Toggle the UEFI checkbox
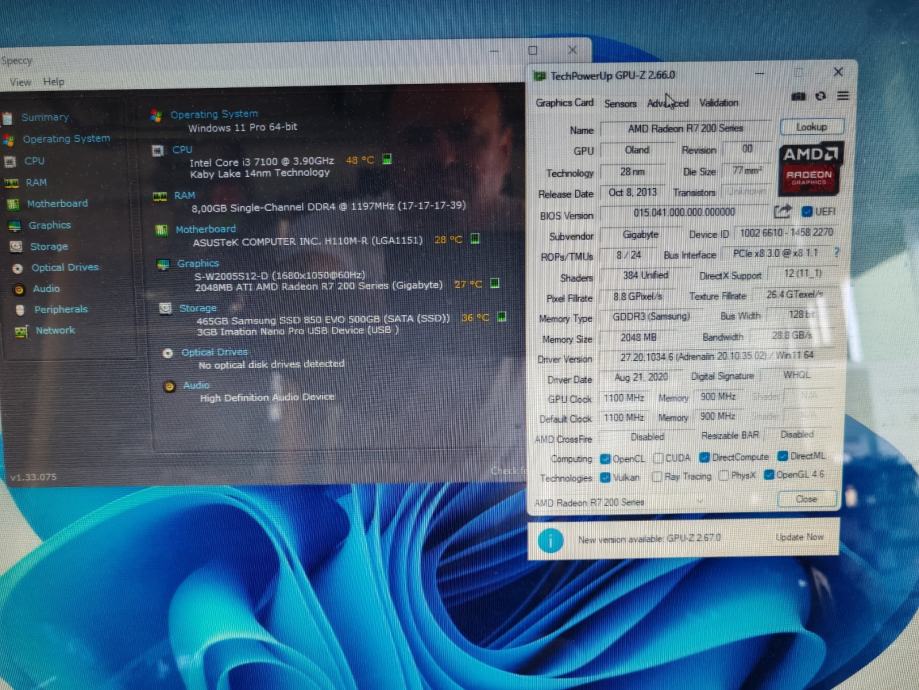This screenshot has height=690, width=919. tap(807, 211)
